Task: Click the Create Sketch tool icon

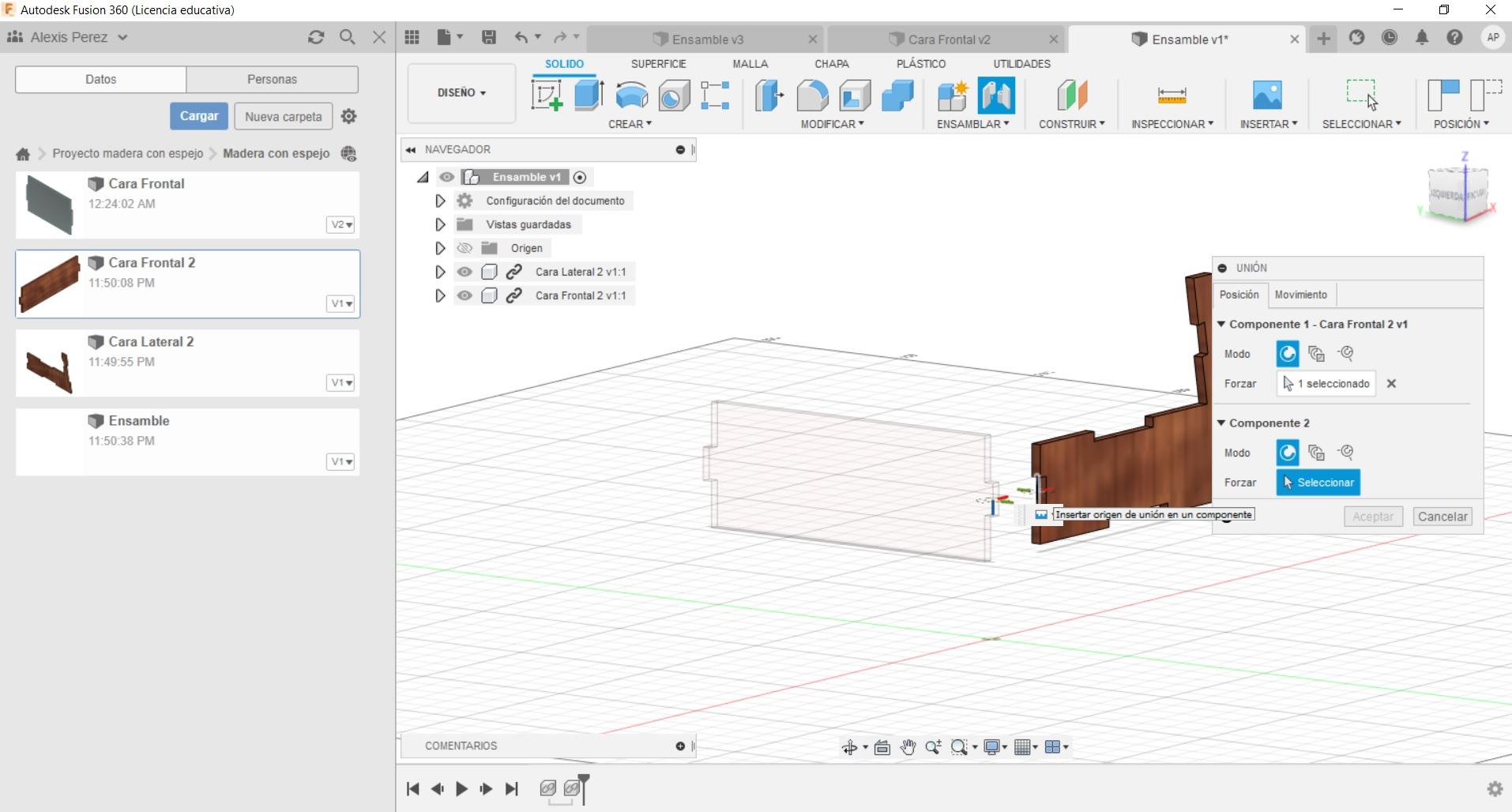Action: [x=546, y=96]
